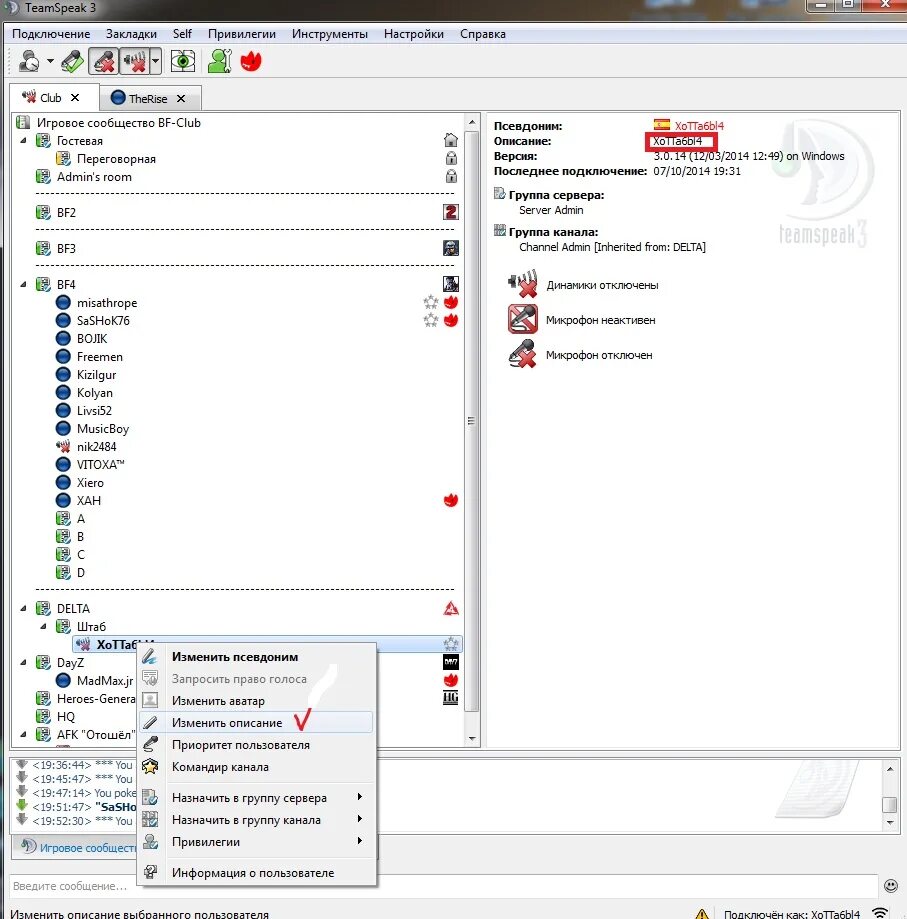Collapse the Гостевая channel

point(23,141)
